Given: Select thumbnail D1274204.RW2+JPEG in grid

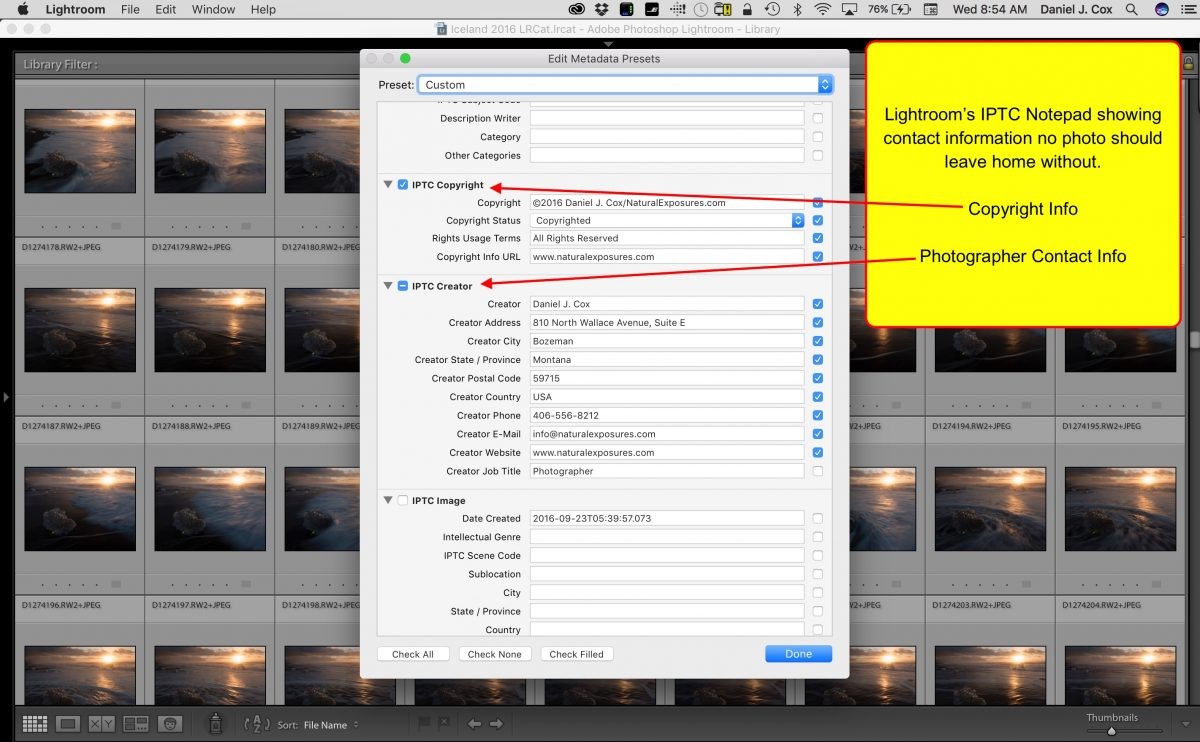Looking at the screenshot, I should click(1119, 673).
